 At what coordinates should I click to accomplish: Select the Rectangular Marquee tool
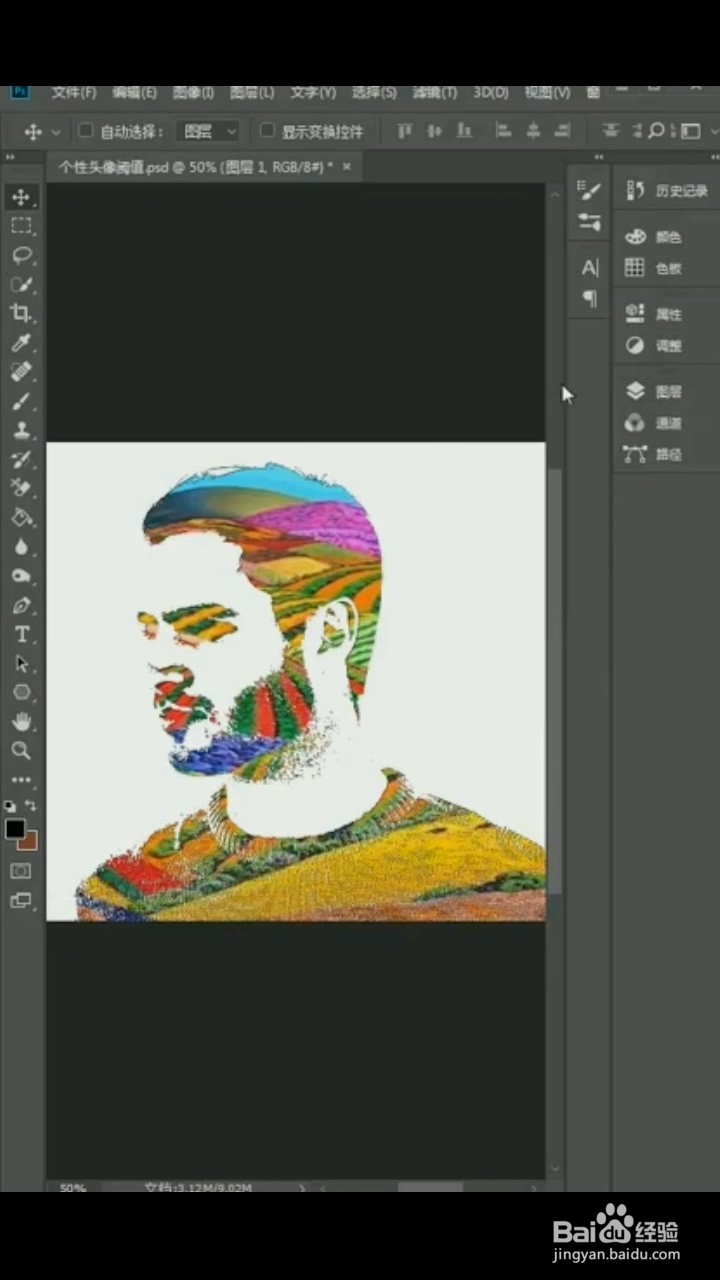tap(21, 226)
